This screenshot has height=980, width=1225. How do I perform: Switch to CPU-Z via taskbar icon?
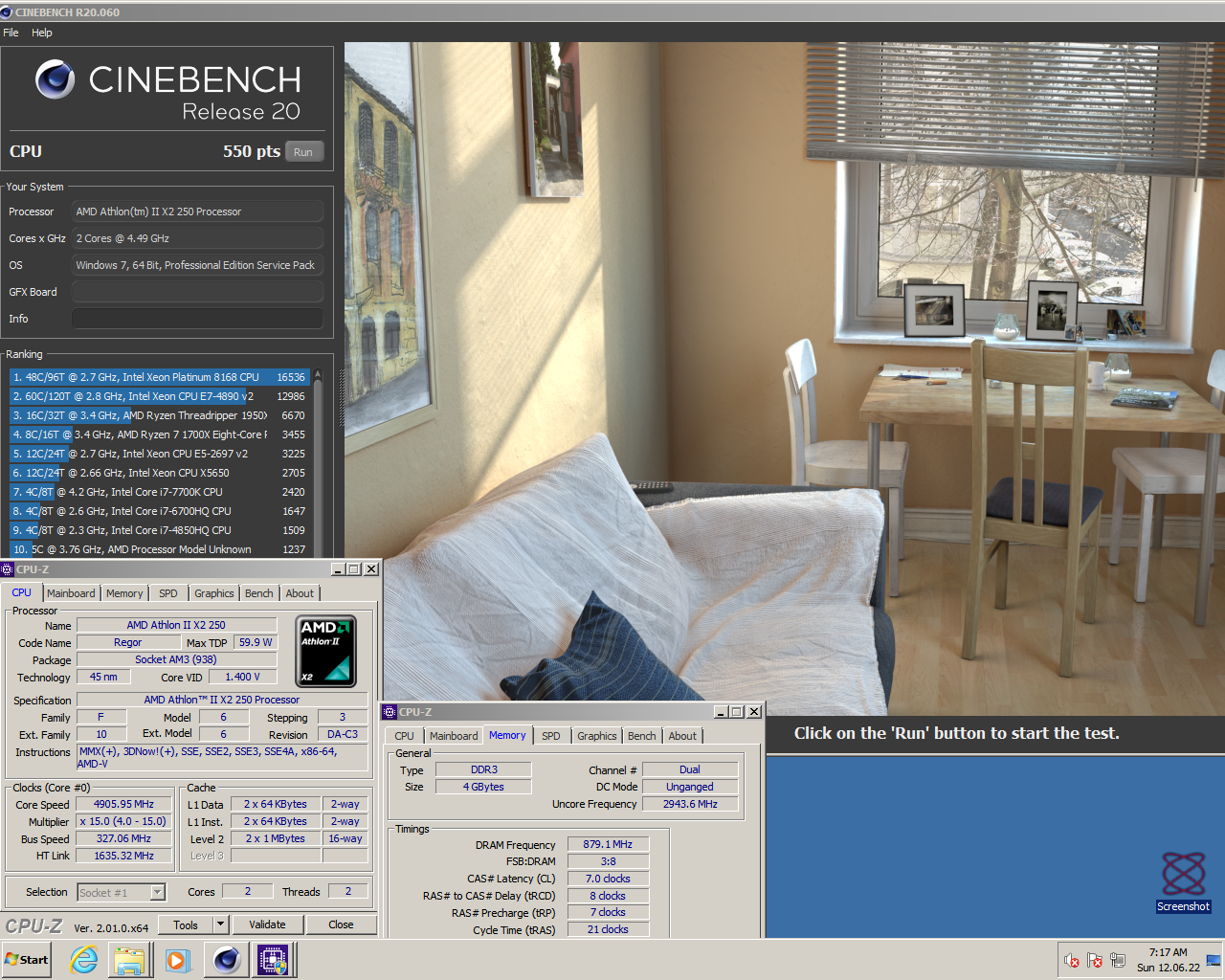coord(274,960)
